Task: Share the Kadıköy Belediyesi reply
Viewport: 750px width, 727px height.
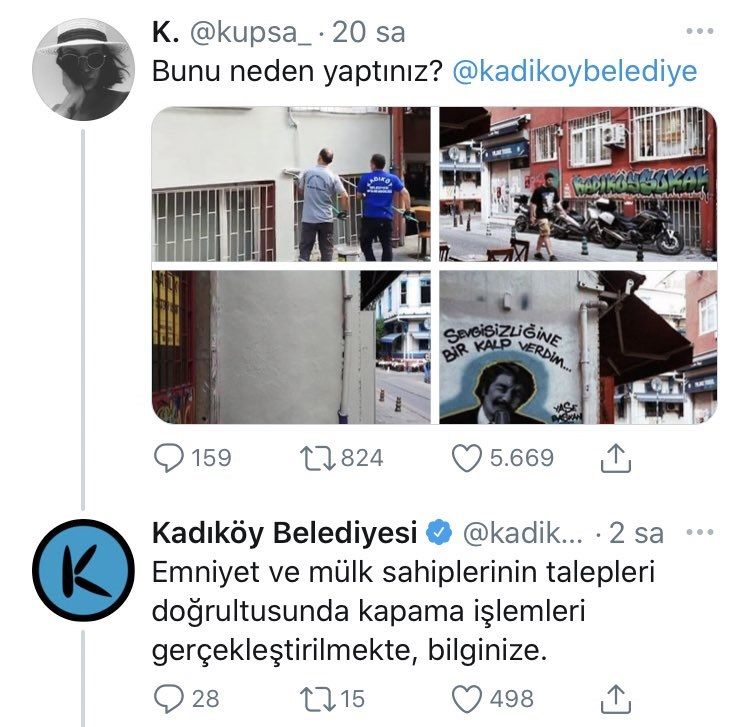Action: click(616, 699)
